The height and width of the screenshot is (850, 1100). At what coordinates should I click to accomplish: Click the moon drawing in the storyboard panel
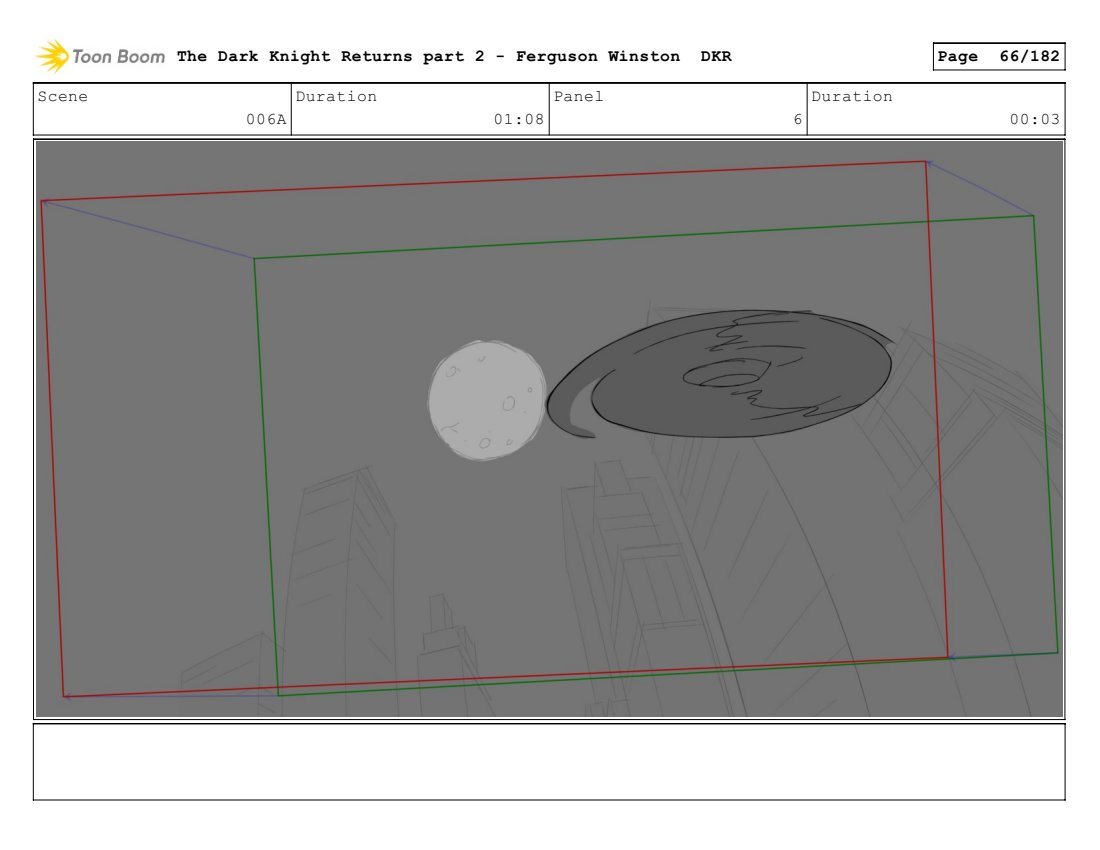pyautogui.click(x=487, y=400)
